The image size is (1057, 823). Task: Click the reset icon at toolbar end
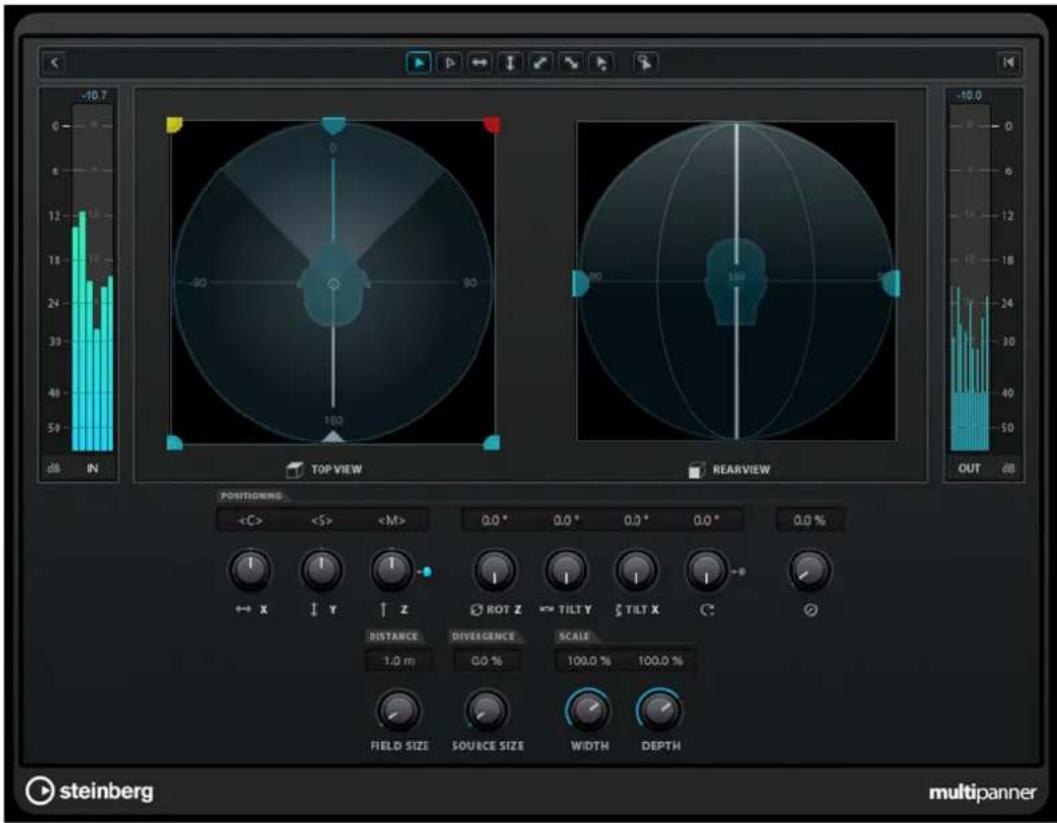(1008, 62)
